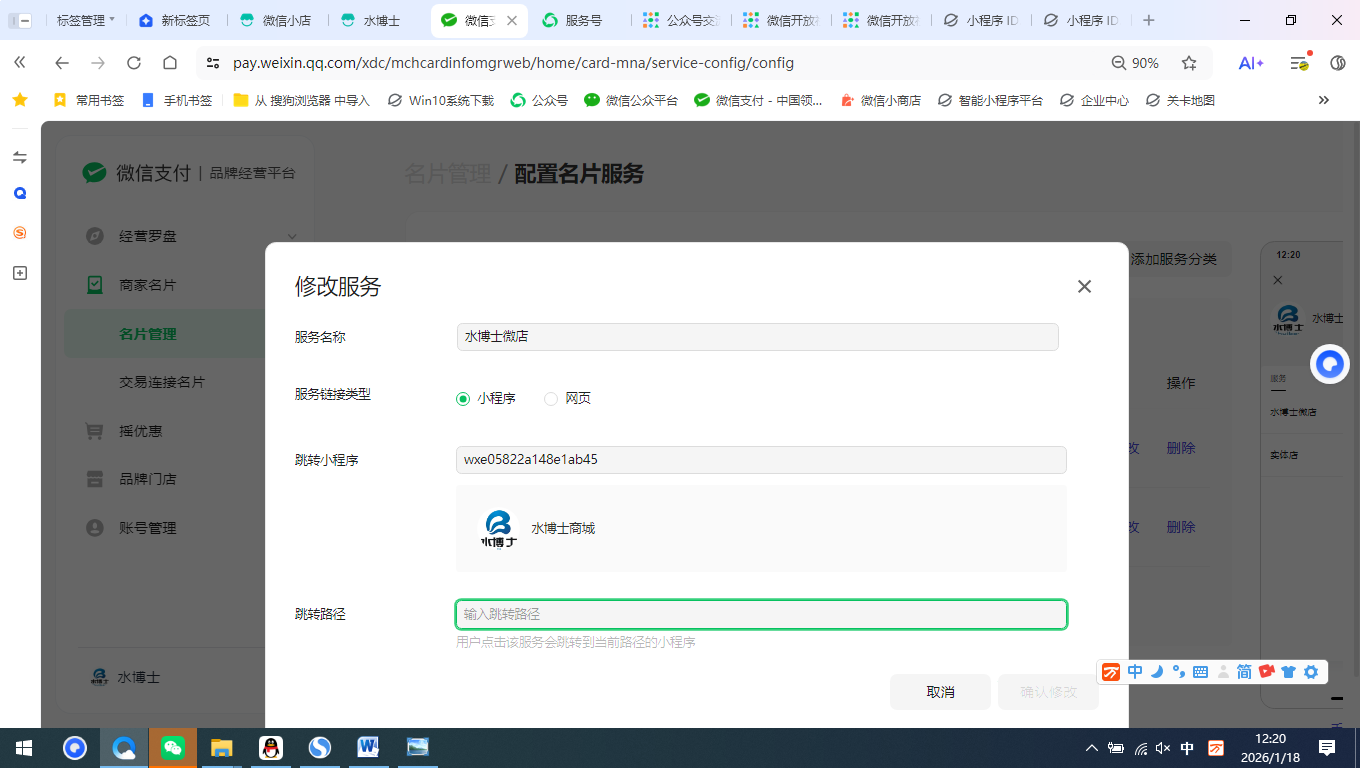Open the shirt skin icon in input toolbar
1360x768 pixels.
click(1288, 672)
